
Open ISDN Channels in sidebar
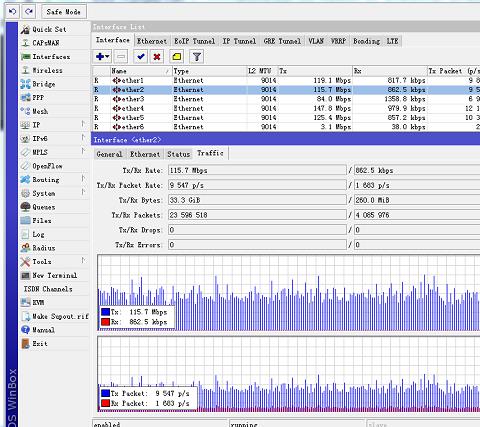(48, 289)
